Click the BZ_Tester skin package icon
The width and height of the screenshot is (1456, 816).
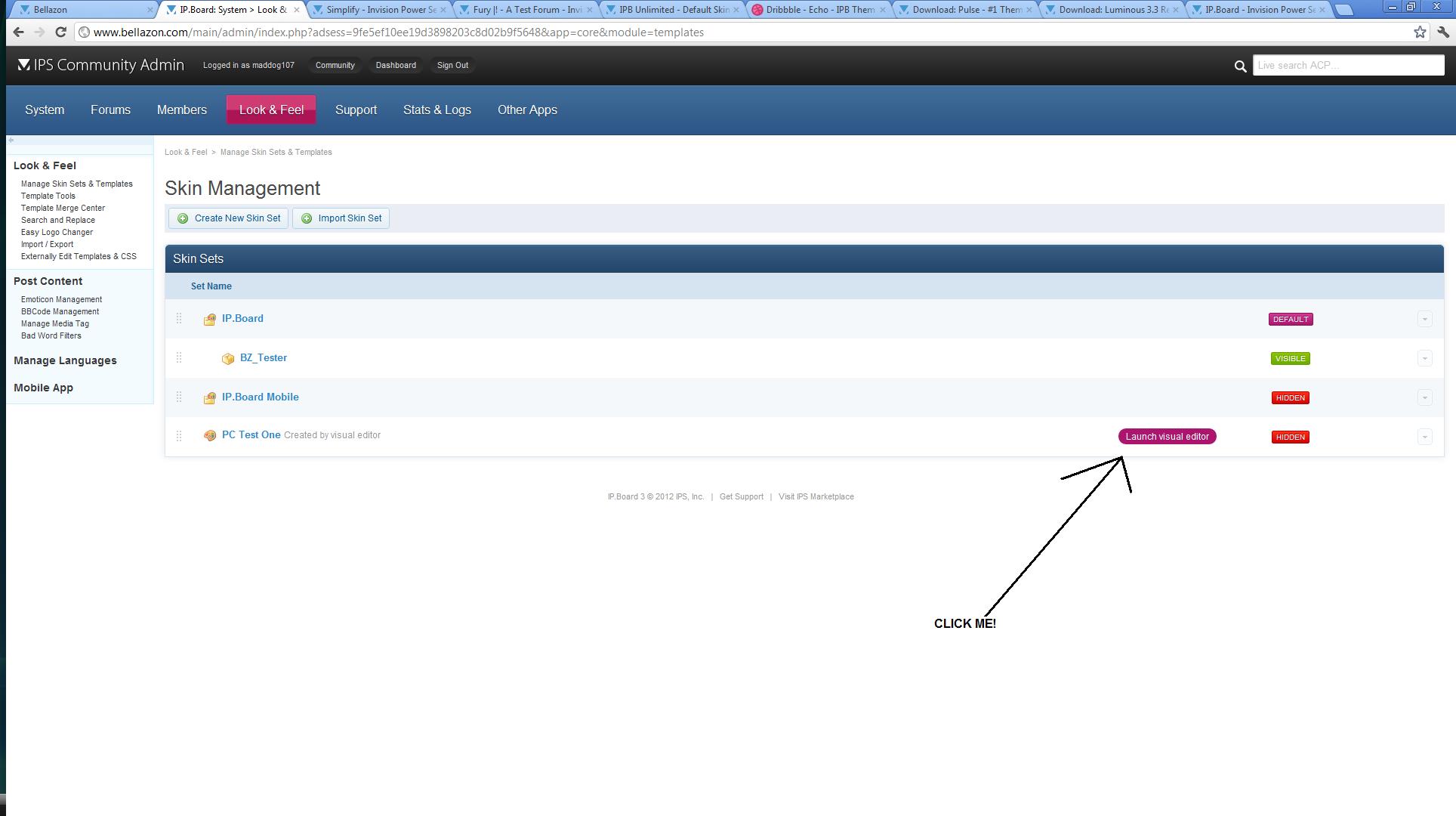(228, 359)
